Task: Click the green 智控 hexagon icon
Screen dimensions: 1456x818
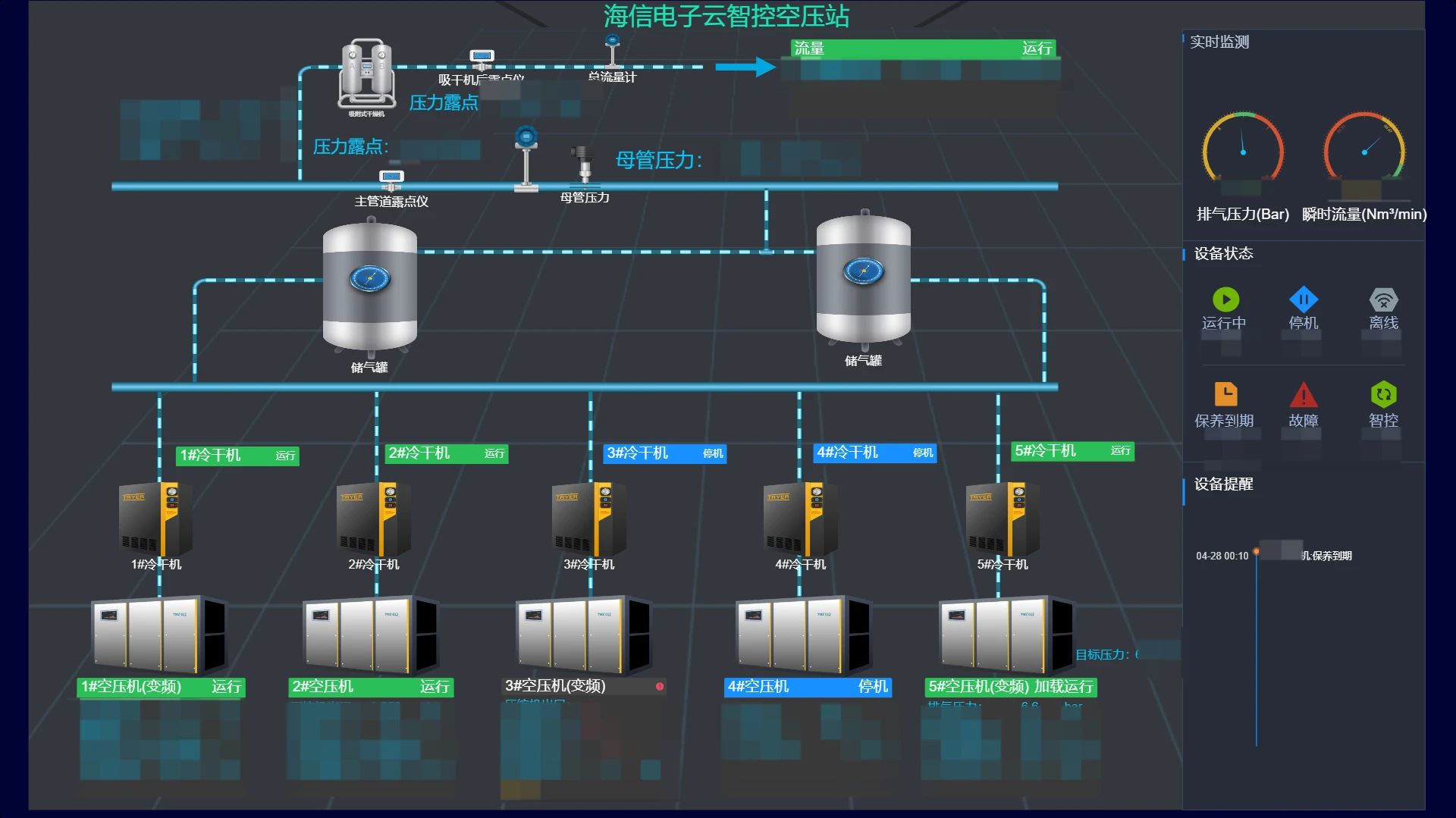Action: (x=1383, y=394)
